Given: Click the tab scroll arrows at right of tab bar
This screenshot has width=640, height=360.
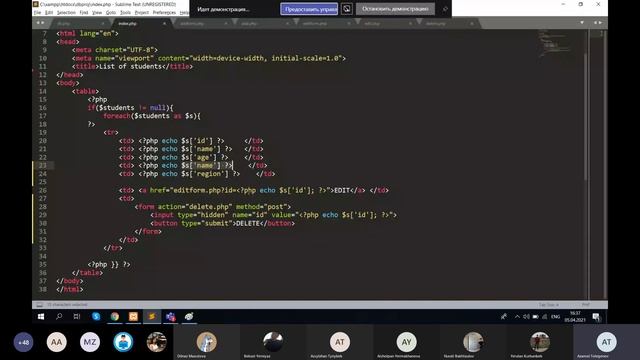Looking at the screenshot, I should point(598,23).
